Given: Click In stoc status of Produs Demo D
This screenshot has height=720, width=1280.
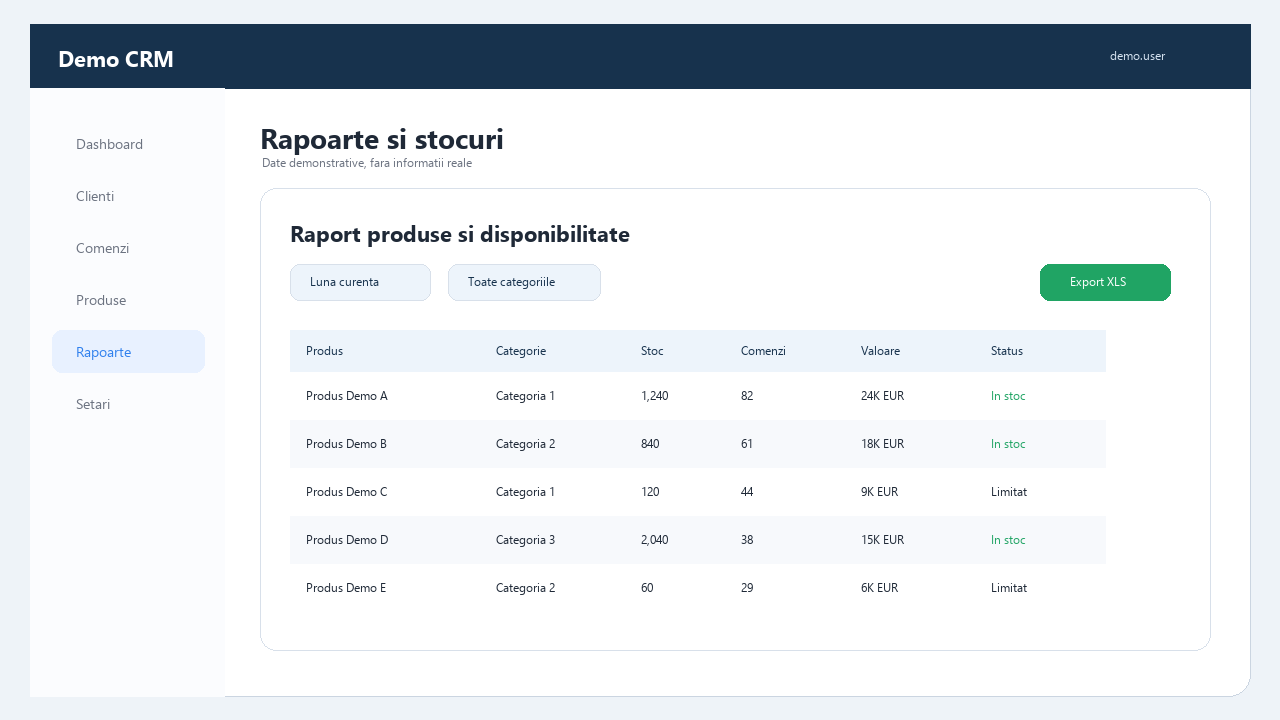Looking at the screenshot, I should (1008, 540).
